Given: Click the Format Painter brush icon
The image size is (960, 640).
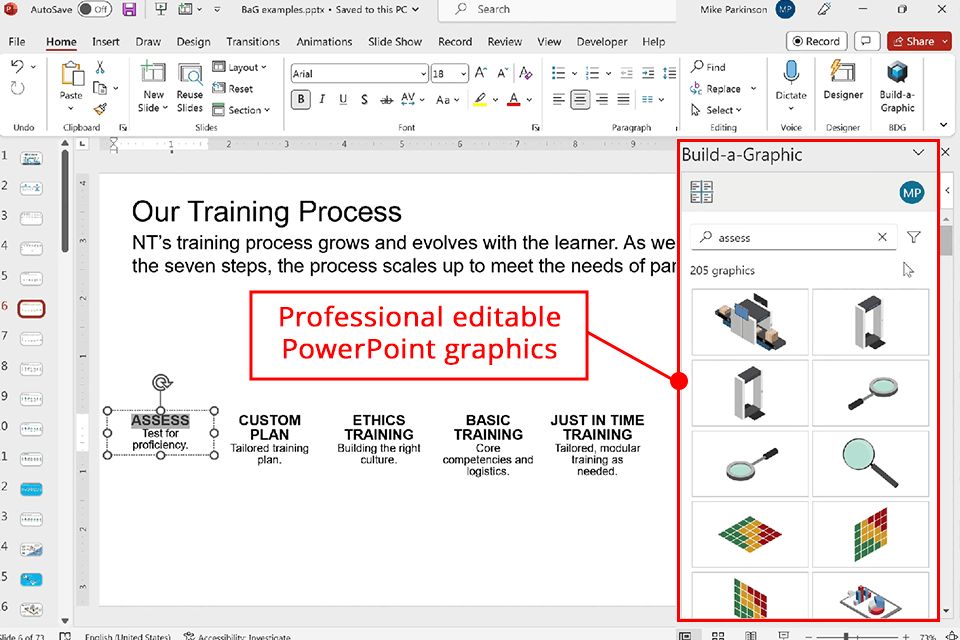Looking at the screenshot, I should click(x=100, y=109).
